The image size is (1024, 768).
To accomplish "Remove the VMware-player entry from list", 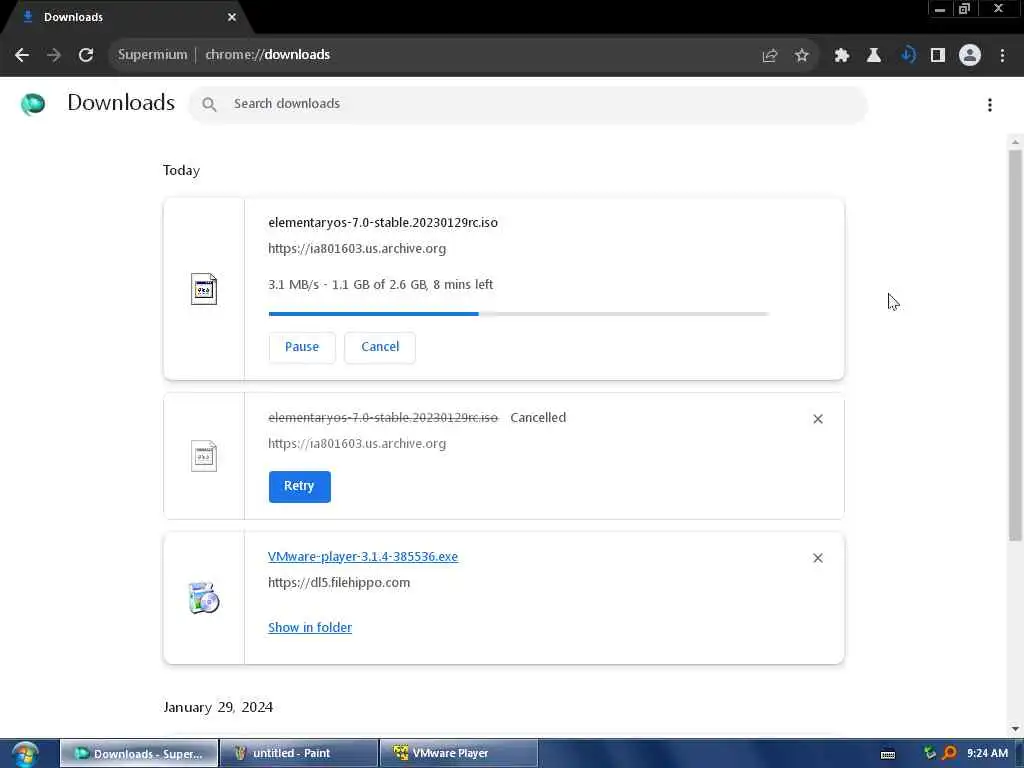I will click(818, 558).
